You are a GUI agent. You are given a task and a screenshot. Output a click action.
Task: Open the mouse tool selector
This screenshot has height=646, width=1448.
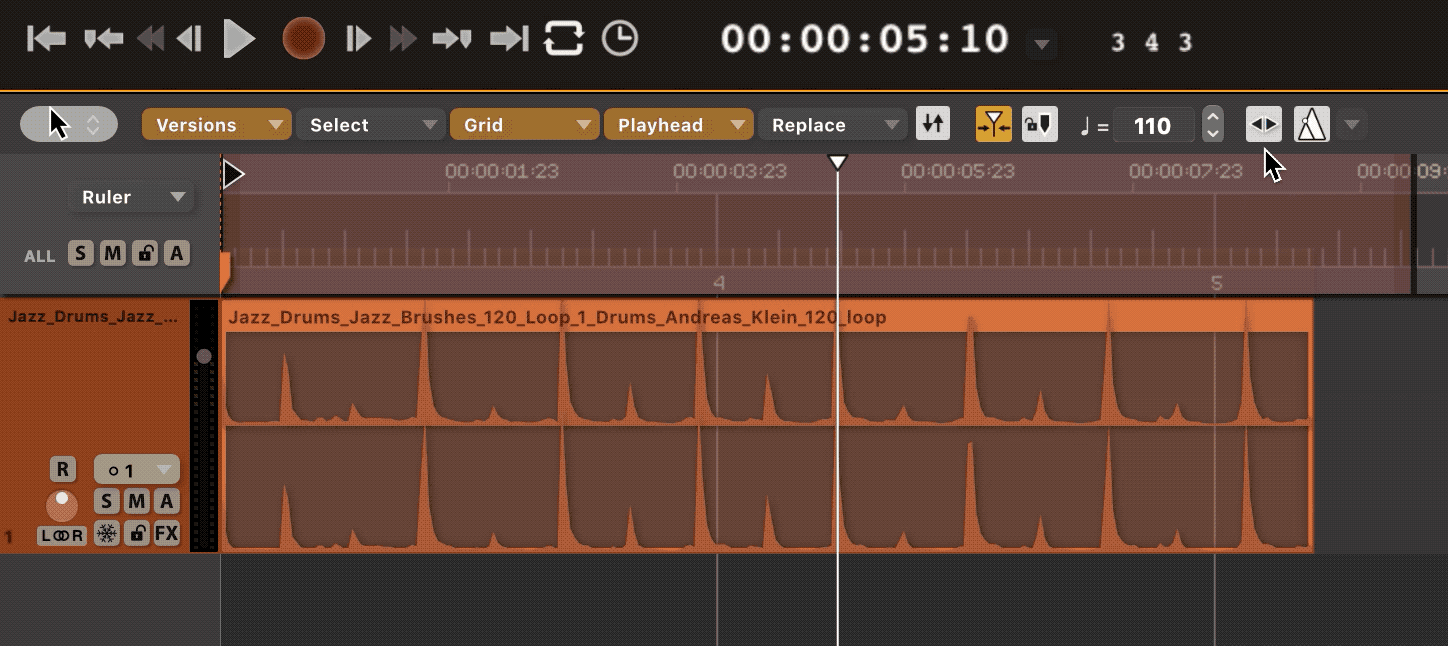[69, 125]
